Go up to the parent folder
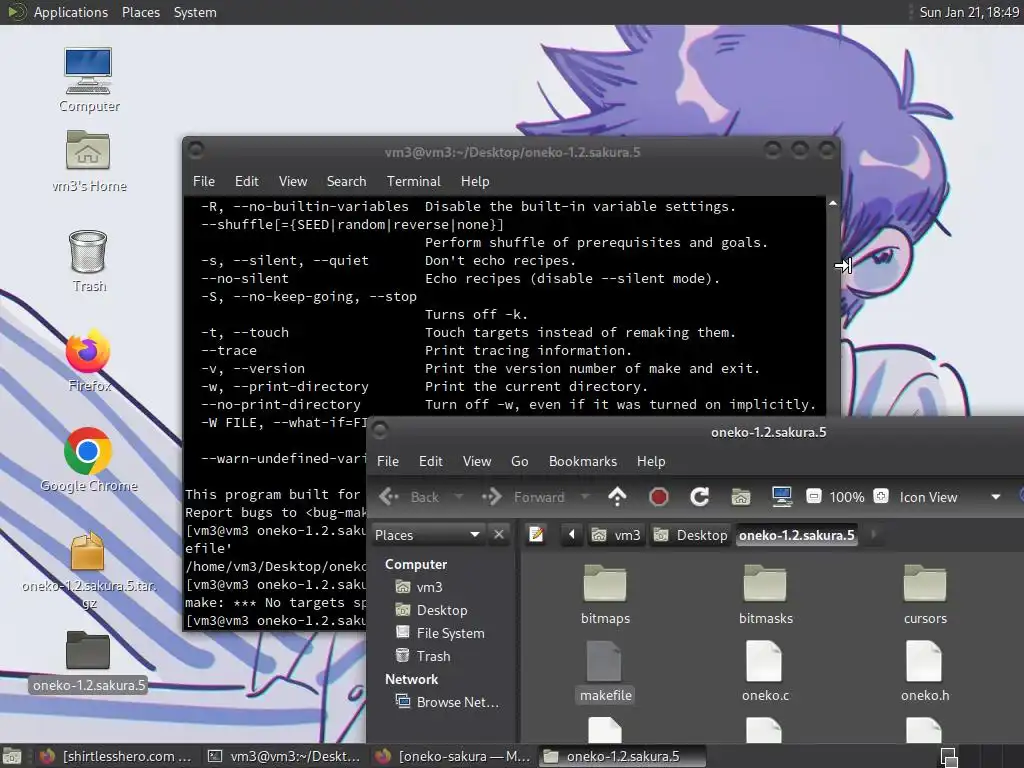 click(617, 497)
